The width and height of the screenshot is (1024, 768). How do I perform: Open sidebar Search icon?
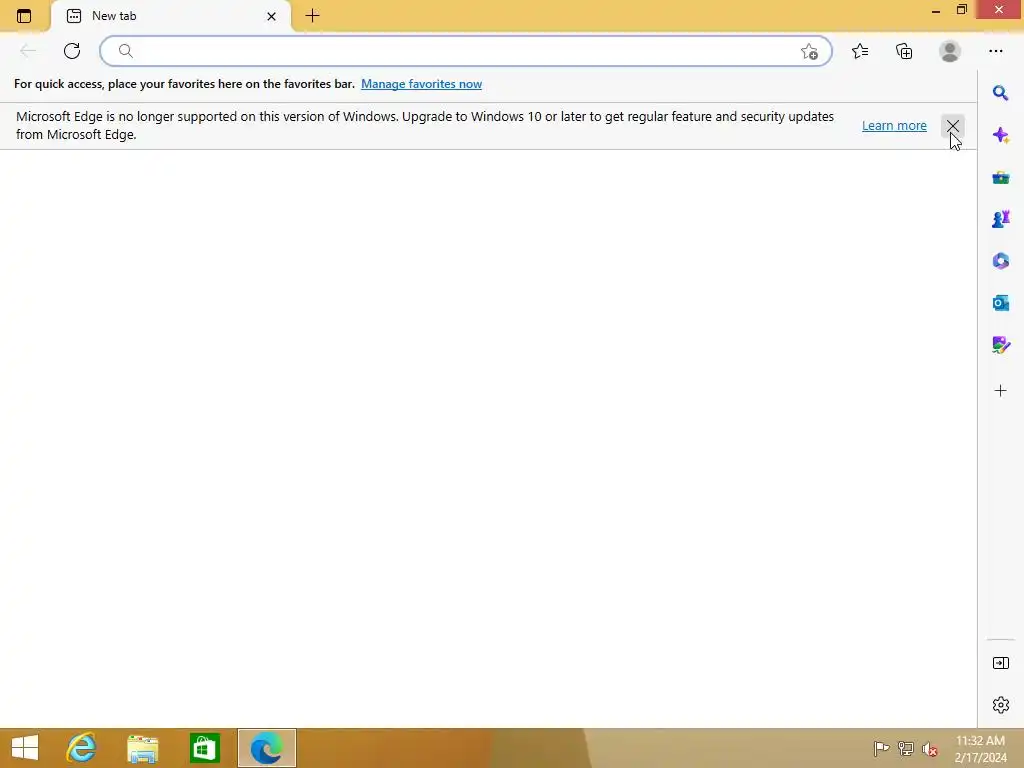pyautogui.click(x=1000, y=93)
